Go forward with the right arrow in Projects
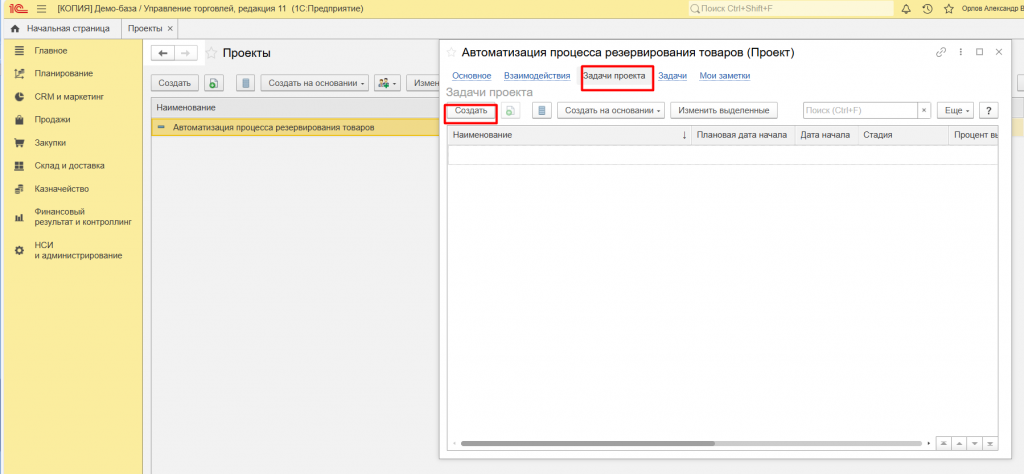Screen dimensions: 1024x474 [185, 54]
